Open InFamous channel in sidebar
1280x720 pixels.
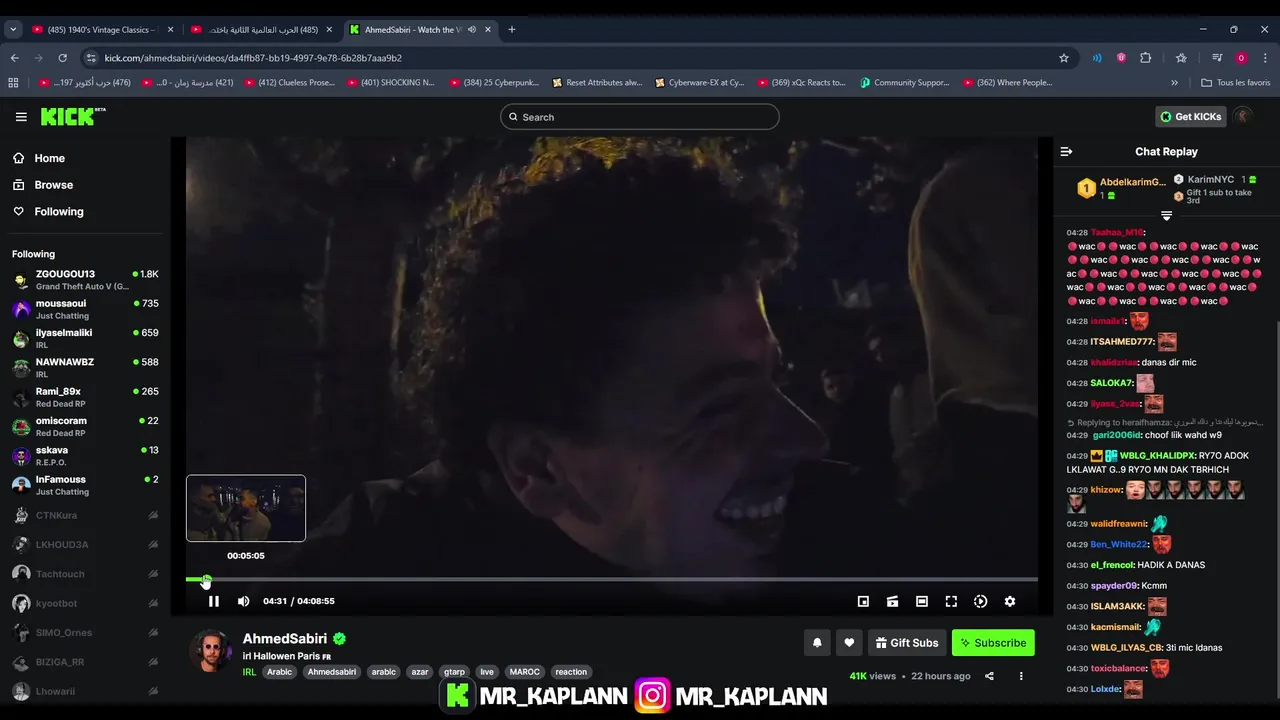(85, 485)
